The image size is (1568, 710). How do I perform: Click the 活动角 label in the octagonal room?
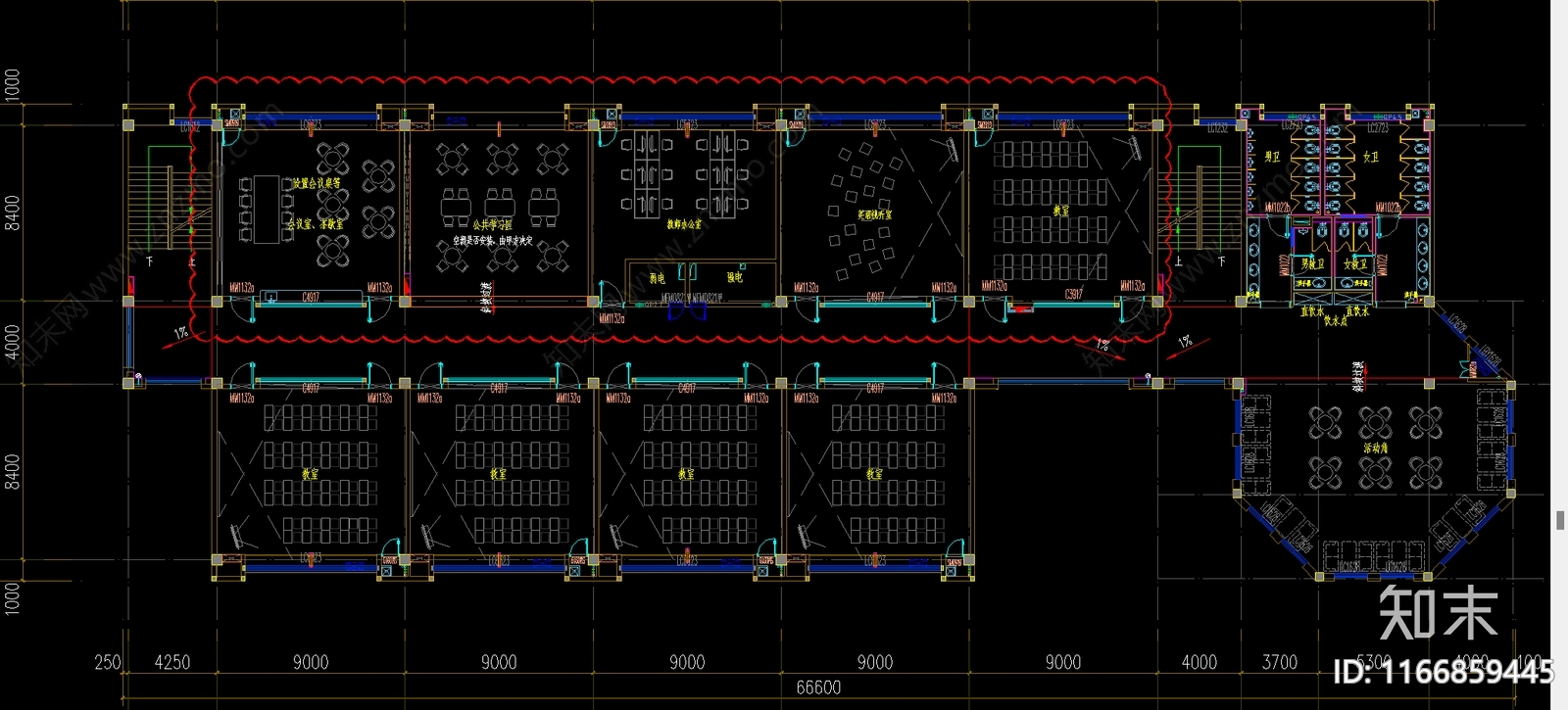pos(1375,448)
